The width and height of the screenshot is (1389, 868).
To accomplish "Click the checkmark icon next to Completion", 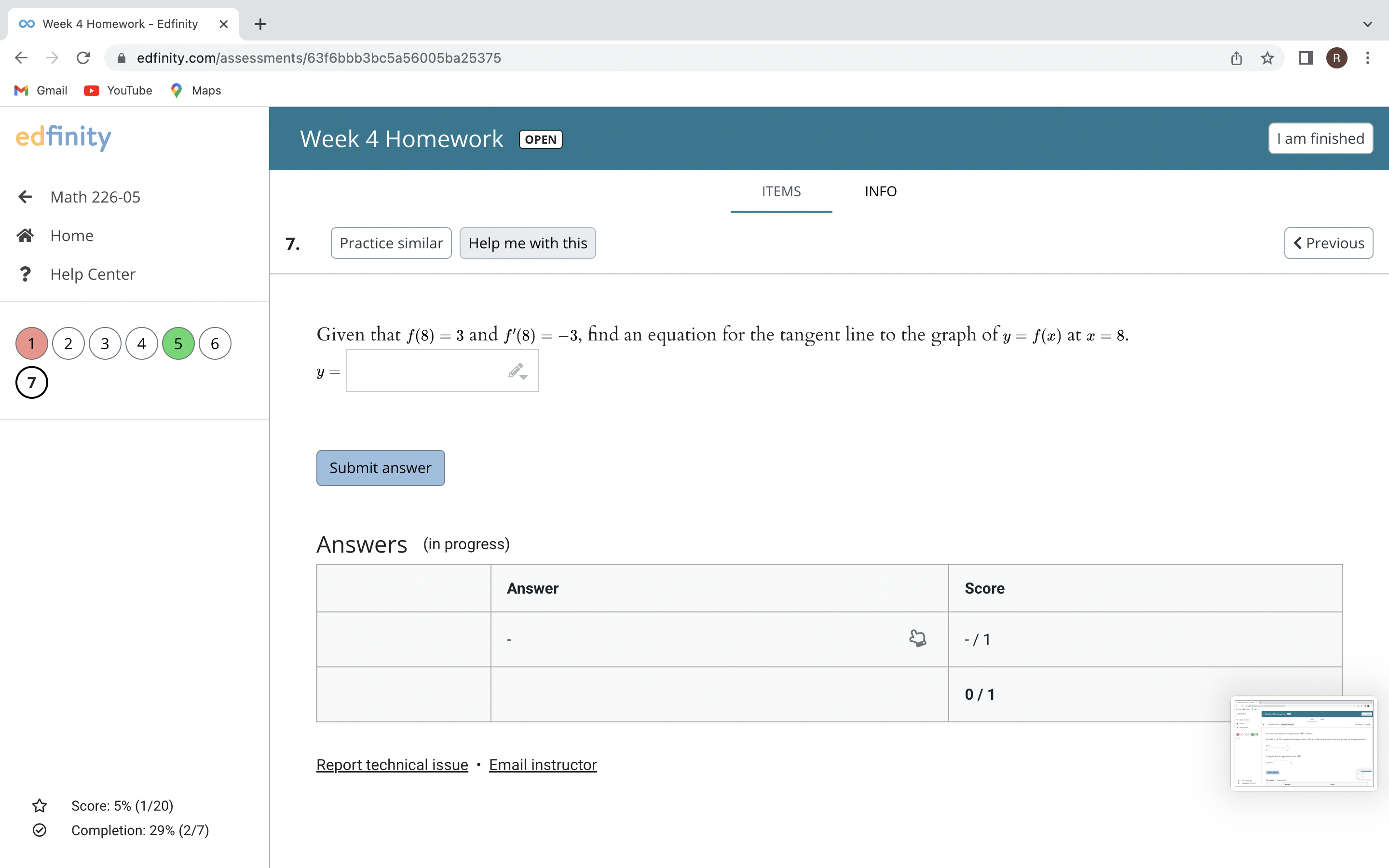I will coord(39,830).
